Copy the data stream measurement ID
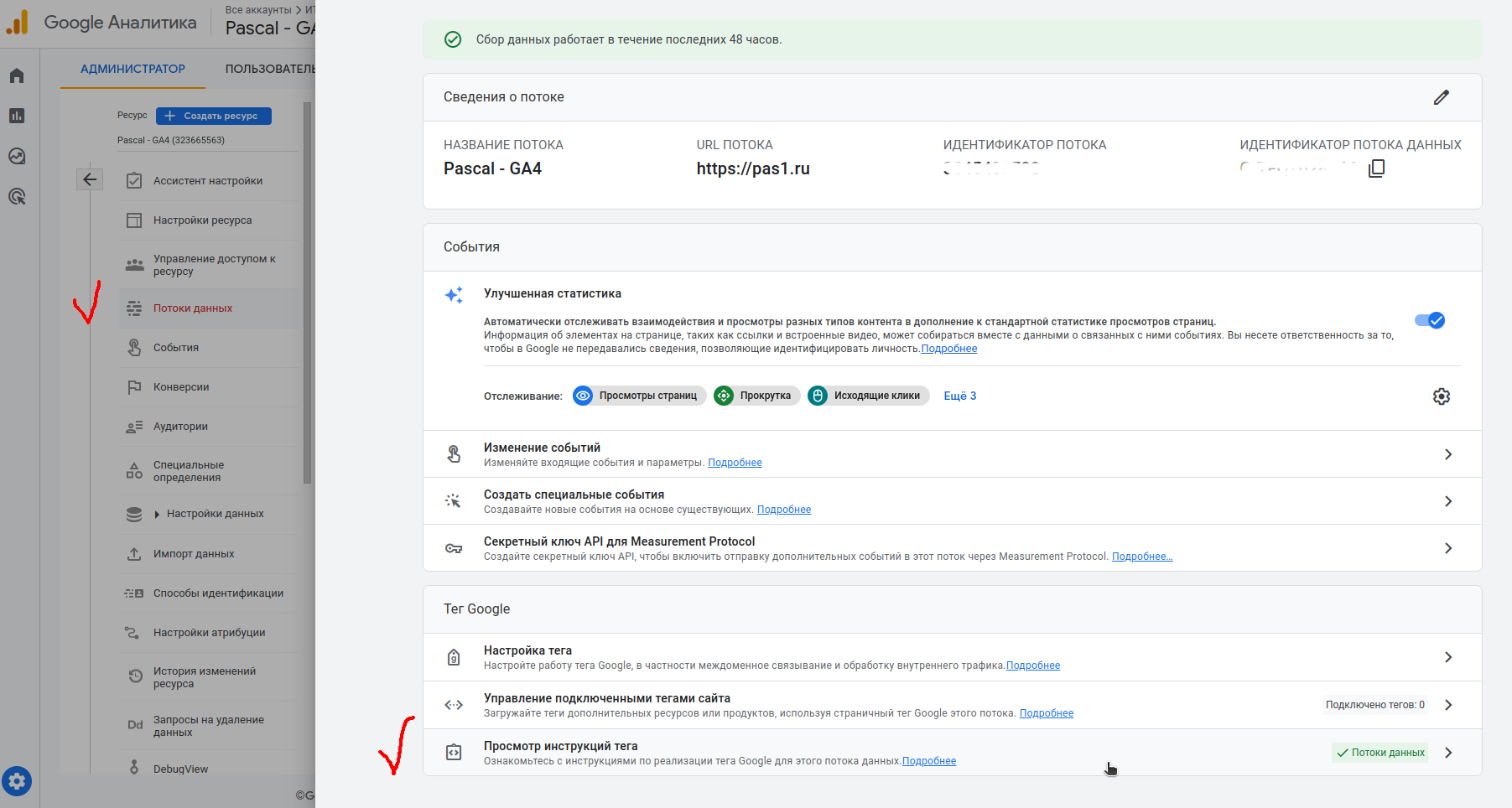The width and height of the screenshot is (1512, 808). tap(1376, 168)
